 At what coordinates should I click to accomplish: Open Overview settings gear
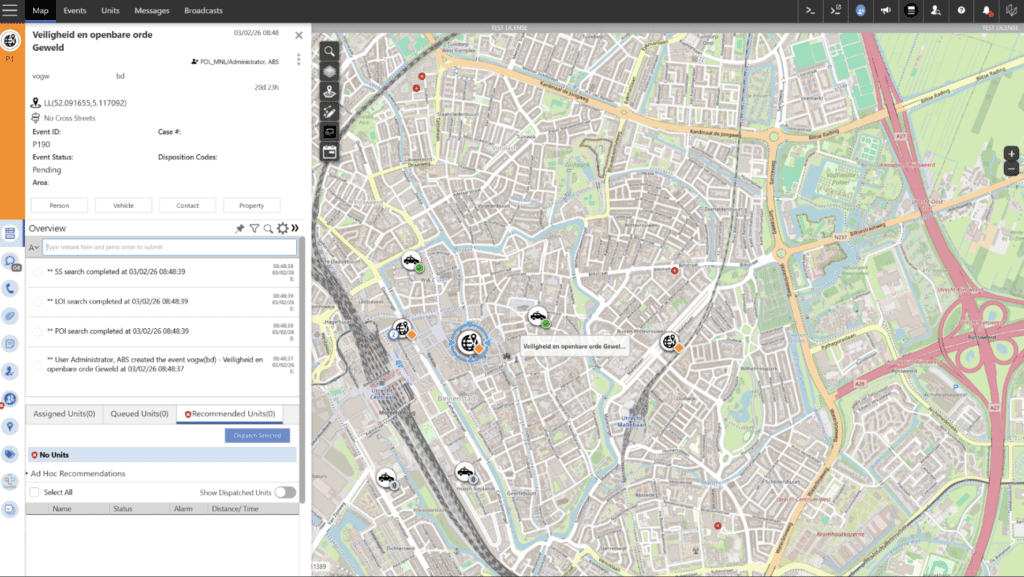[282, 229]
